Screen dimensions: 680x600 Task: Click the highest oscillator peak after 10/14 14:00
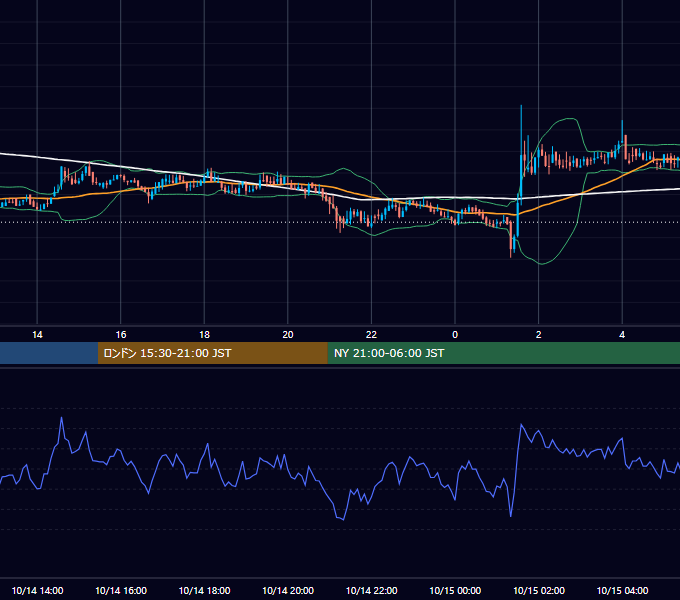pyautogui.click(x=62, y=418)
